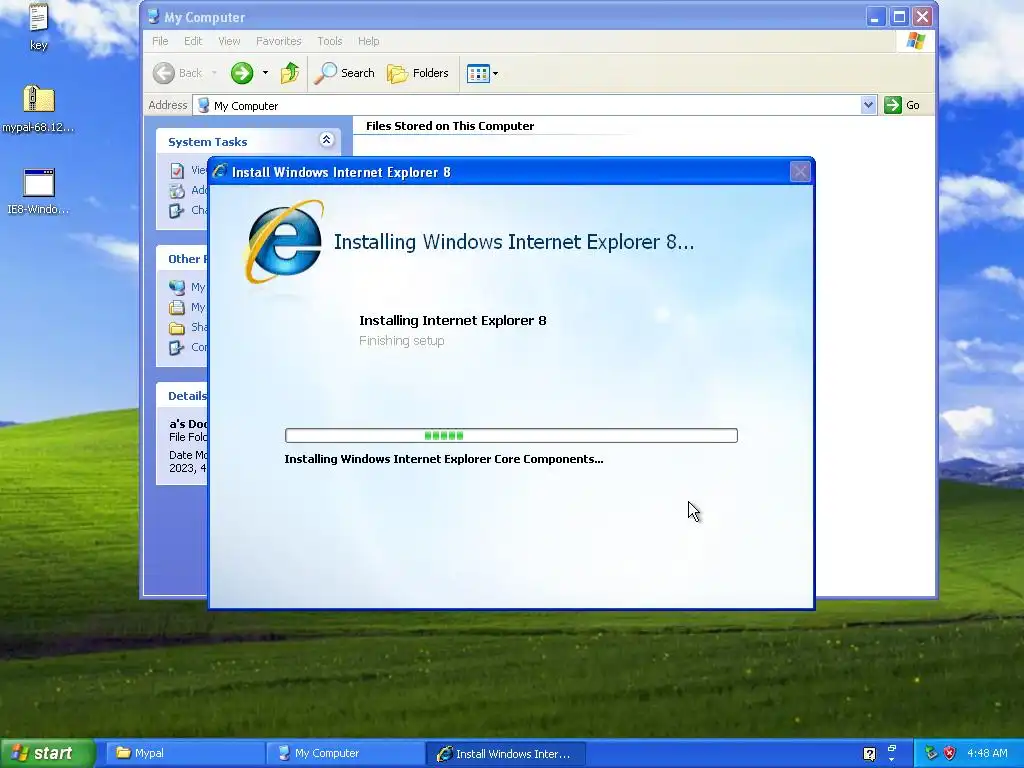Click the green Forward arrow button

pos(242,73)
